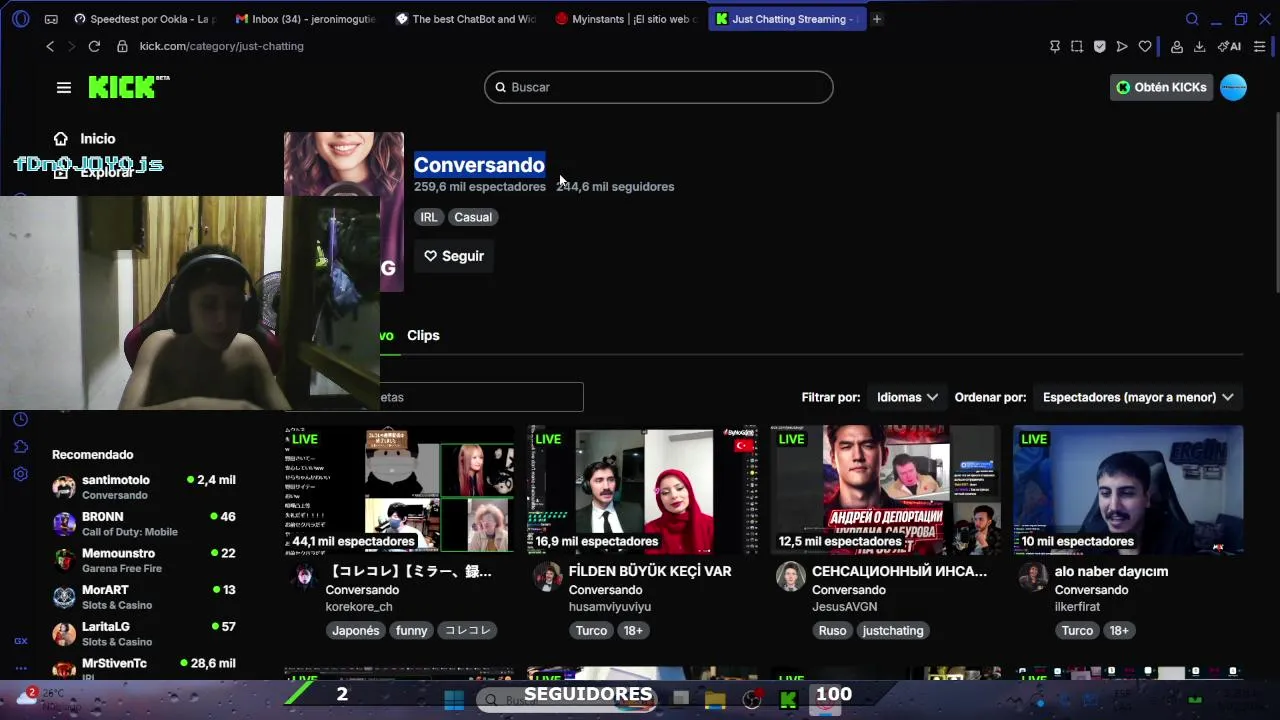Viewport: 1280px width, 720px height.
Task: Open the GX corner sidebar icon
Action: click(x=21, y=641)
